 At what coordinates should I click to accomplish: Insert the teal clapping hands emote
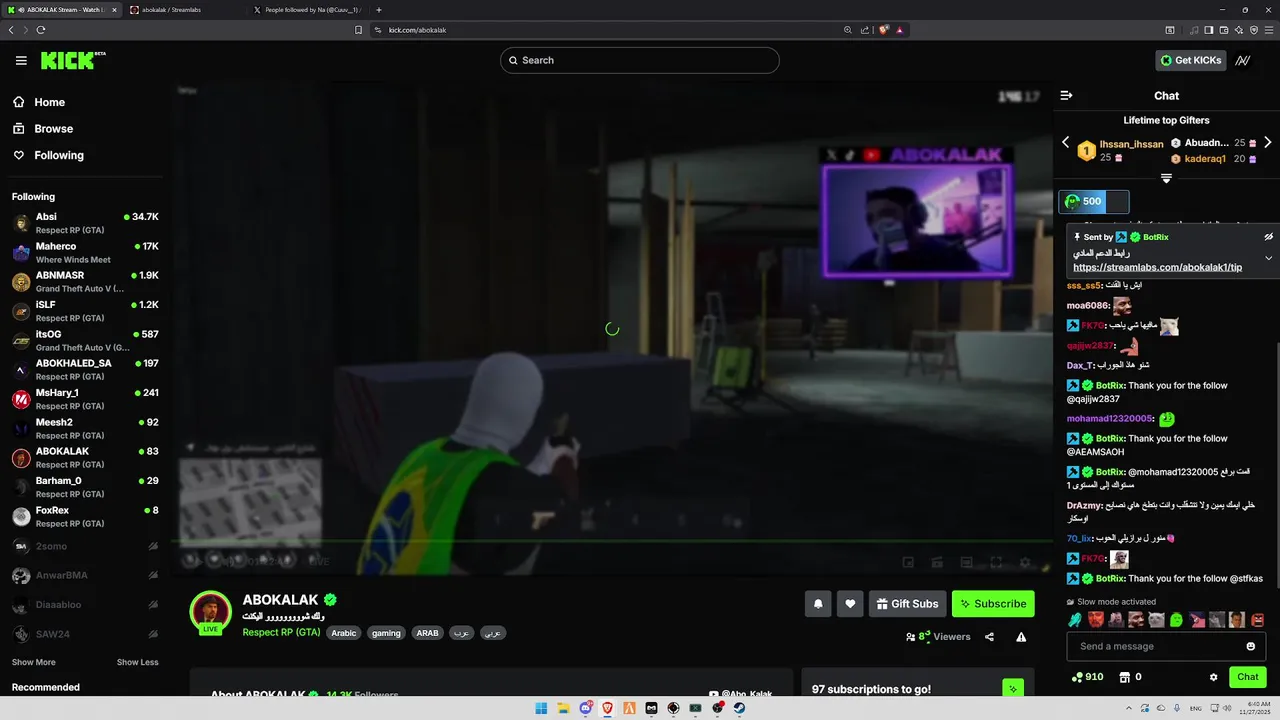click(1076, 620)
